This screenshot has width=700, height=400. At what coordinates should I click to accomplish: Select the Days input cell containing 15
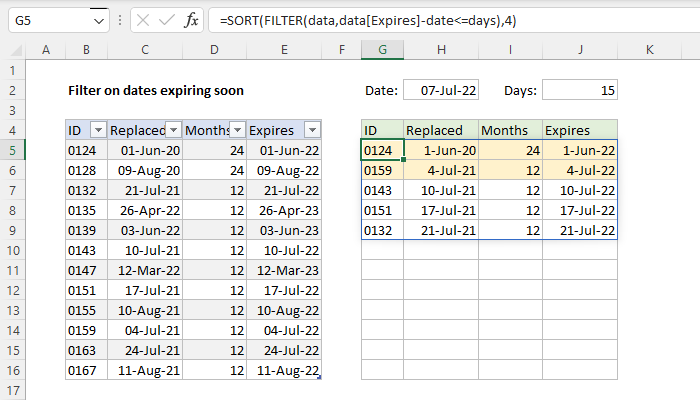(579, 90)
